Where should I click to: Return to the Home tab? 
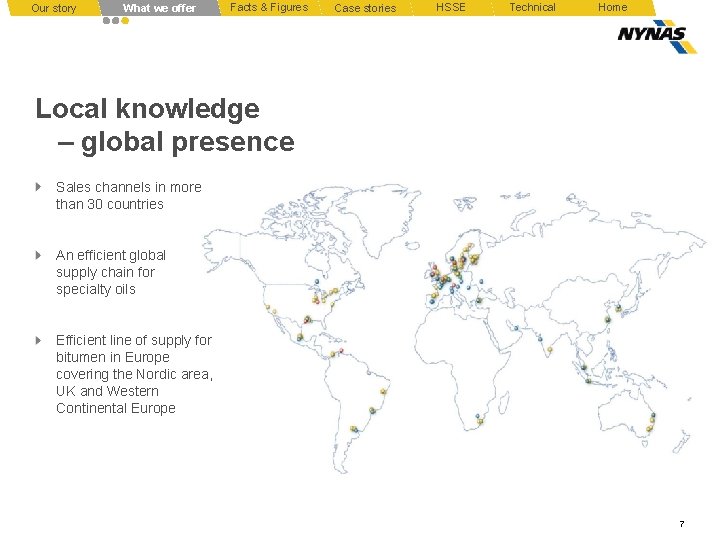[613, 8]
